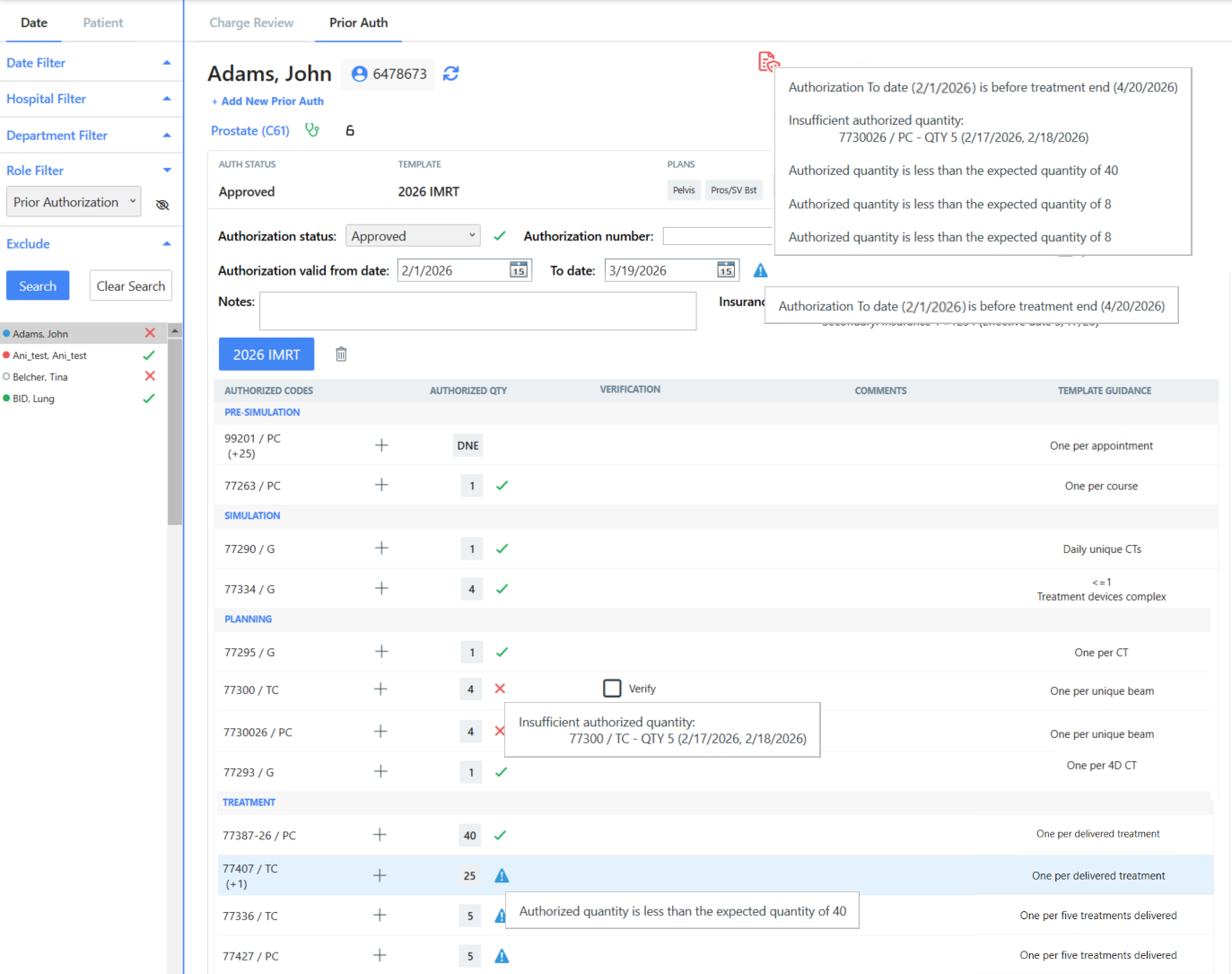Click the Add New Prior Auth link
Screen dimensions: 1232x974
click(267, 101)
